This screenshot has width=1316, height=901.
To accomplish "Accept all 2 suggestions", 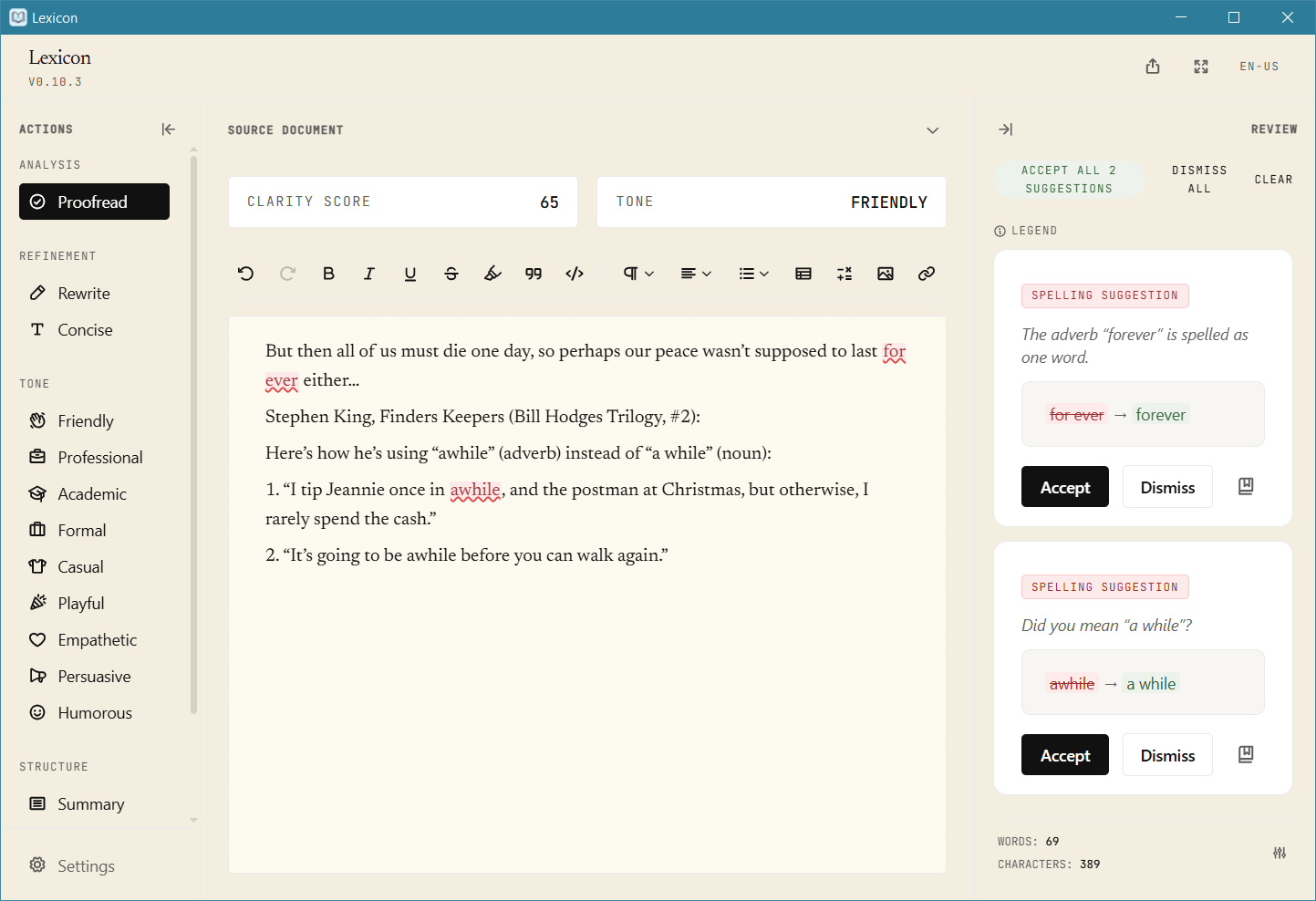I will 1069,180.
